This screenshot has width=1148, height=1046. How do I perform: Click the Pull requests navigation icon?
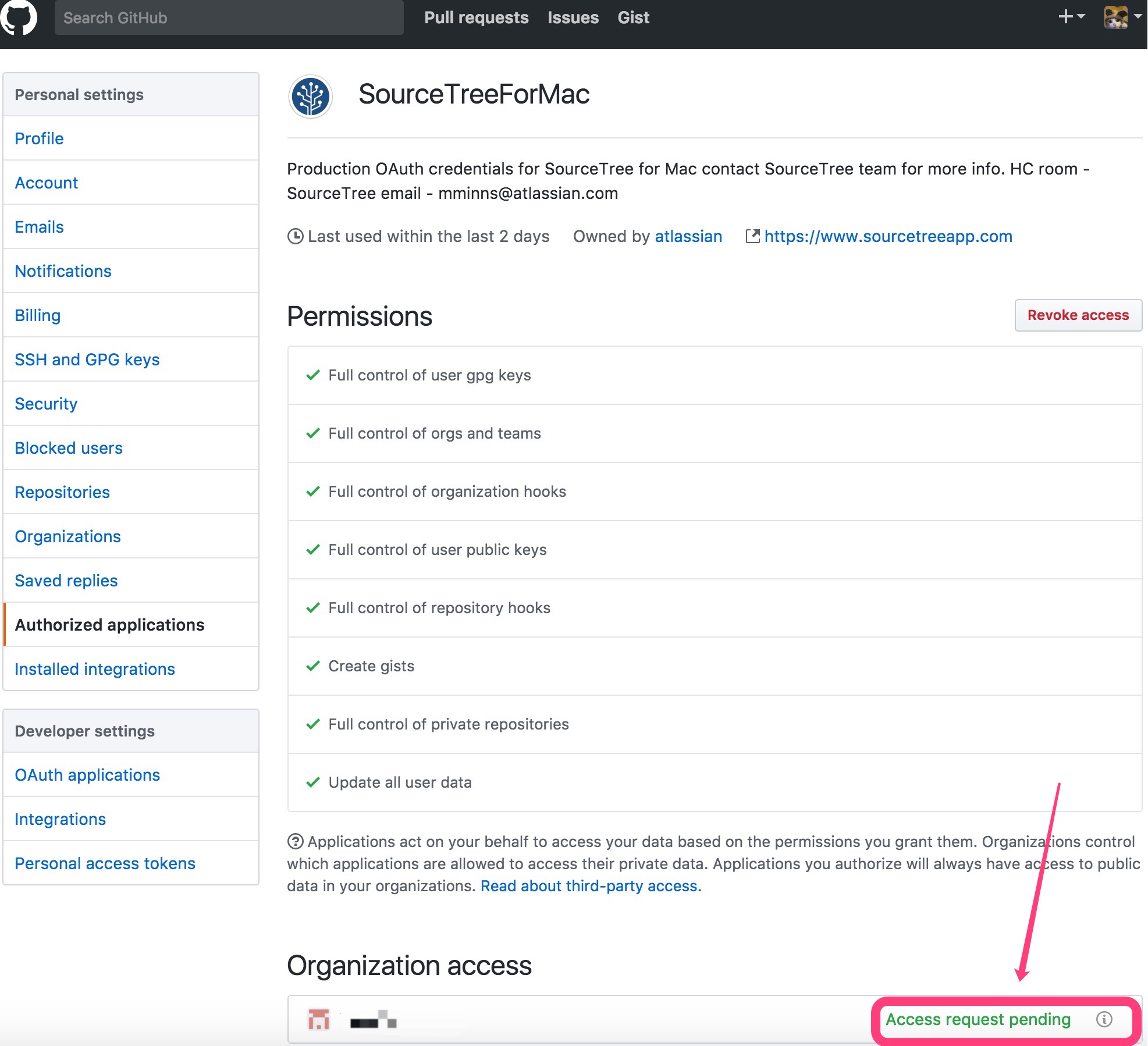coord(477,16)
